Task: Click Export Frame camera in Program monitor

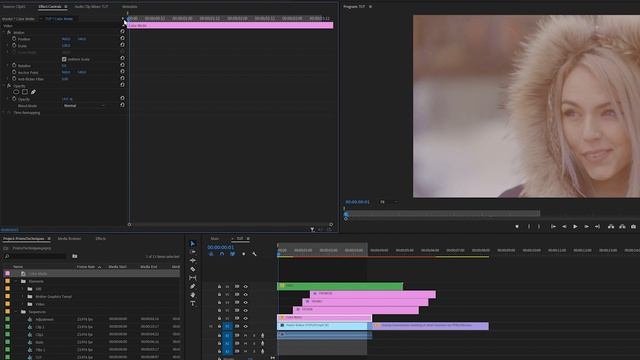Action: click(633, 227)
